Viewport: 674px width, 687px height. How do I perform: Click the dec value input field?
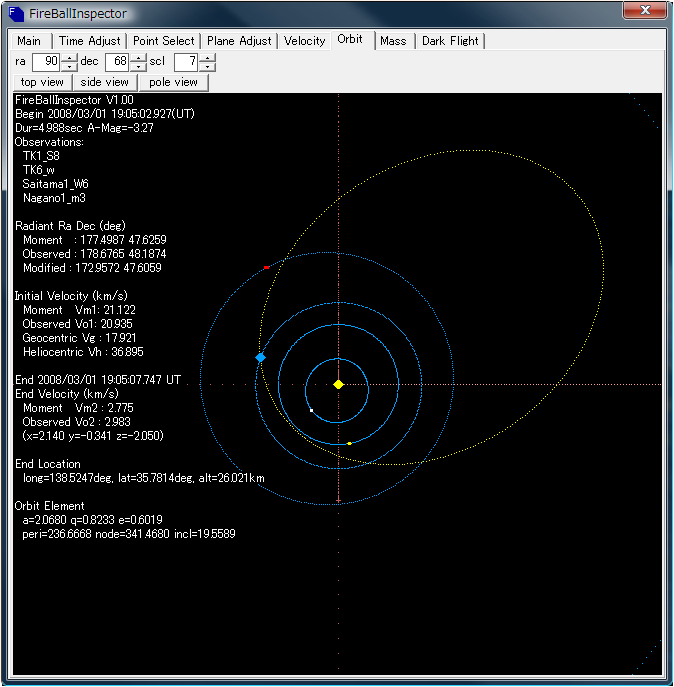(117, 61)
